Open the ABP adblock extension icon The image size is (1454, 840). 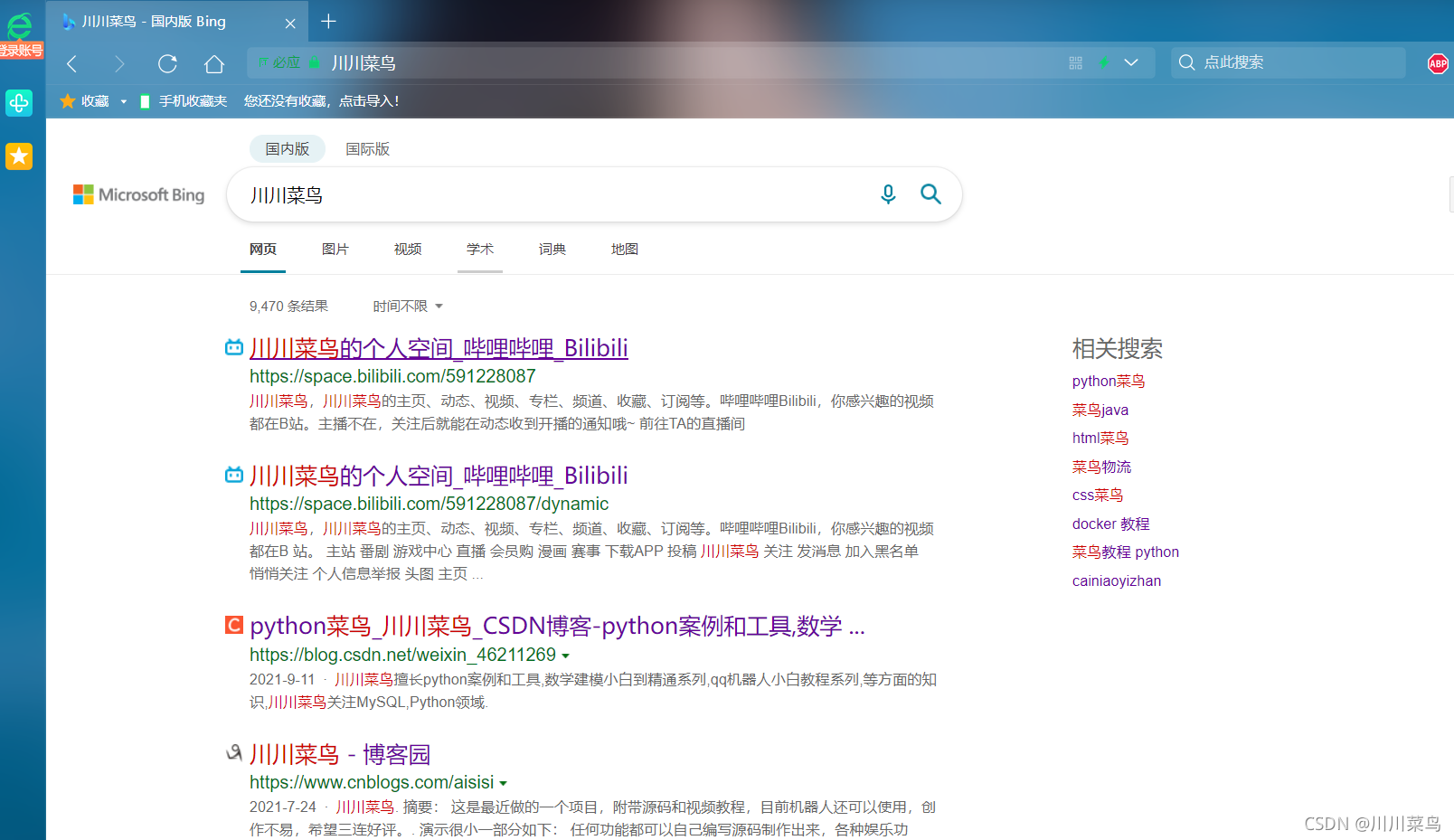pos(1438,63)
